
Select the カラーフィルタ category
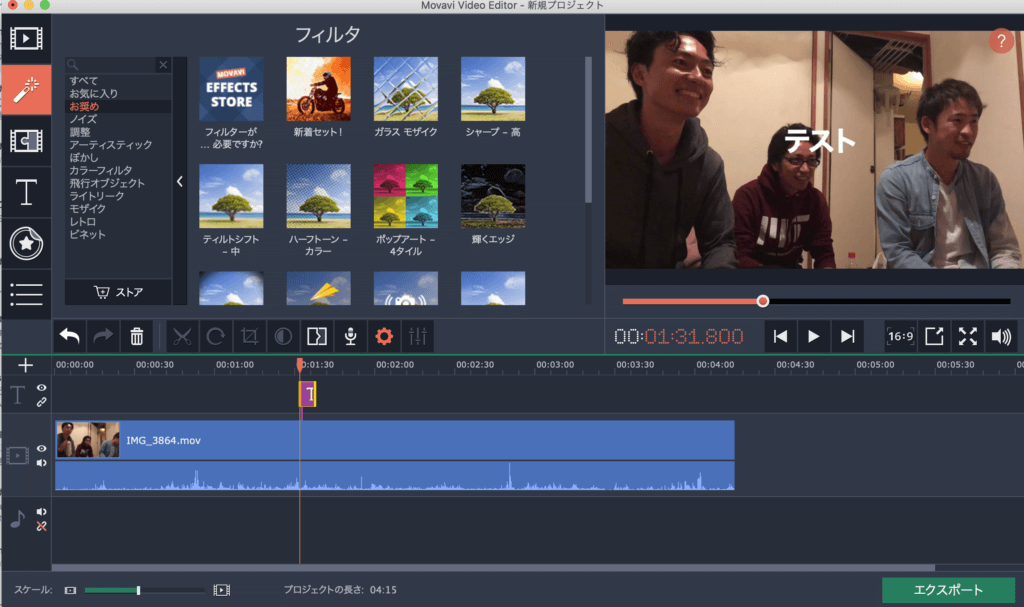click(x=101, y=170)
